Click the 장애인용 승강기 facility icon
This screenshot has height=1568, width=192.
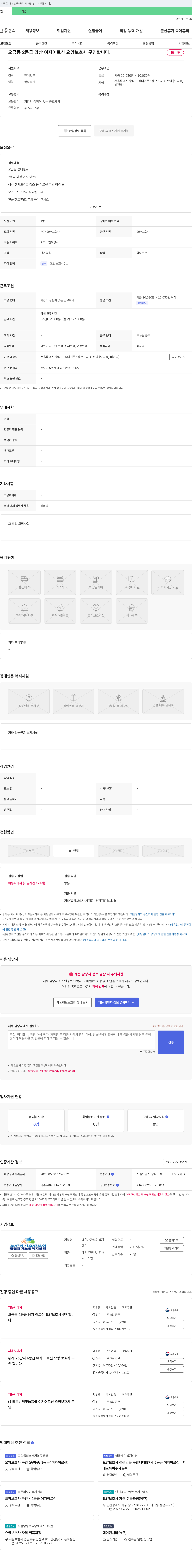[x=74, y=697]
